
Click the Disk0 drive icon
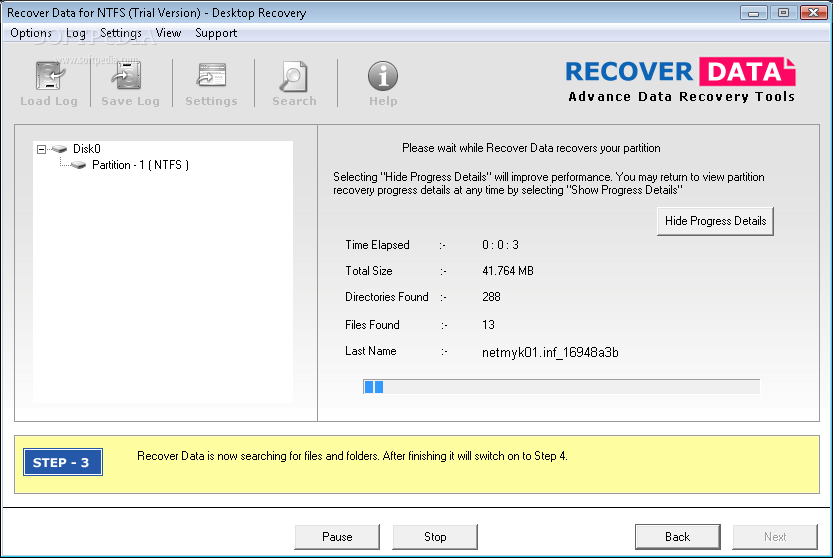[x=60, y=149]
